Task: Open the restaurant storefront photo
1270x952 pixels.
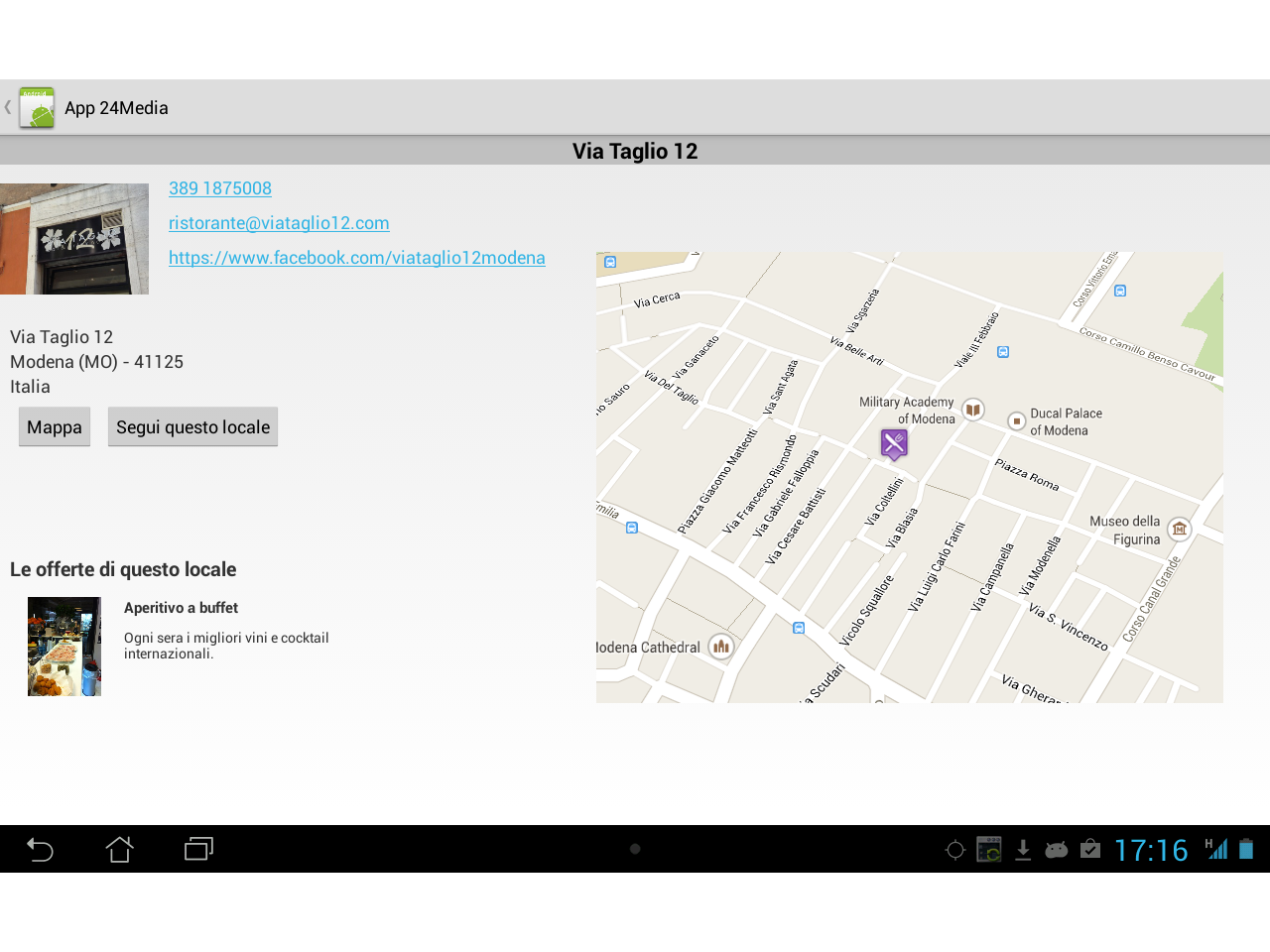Action: pos(74,239)
